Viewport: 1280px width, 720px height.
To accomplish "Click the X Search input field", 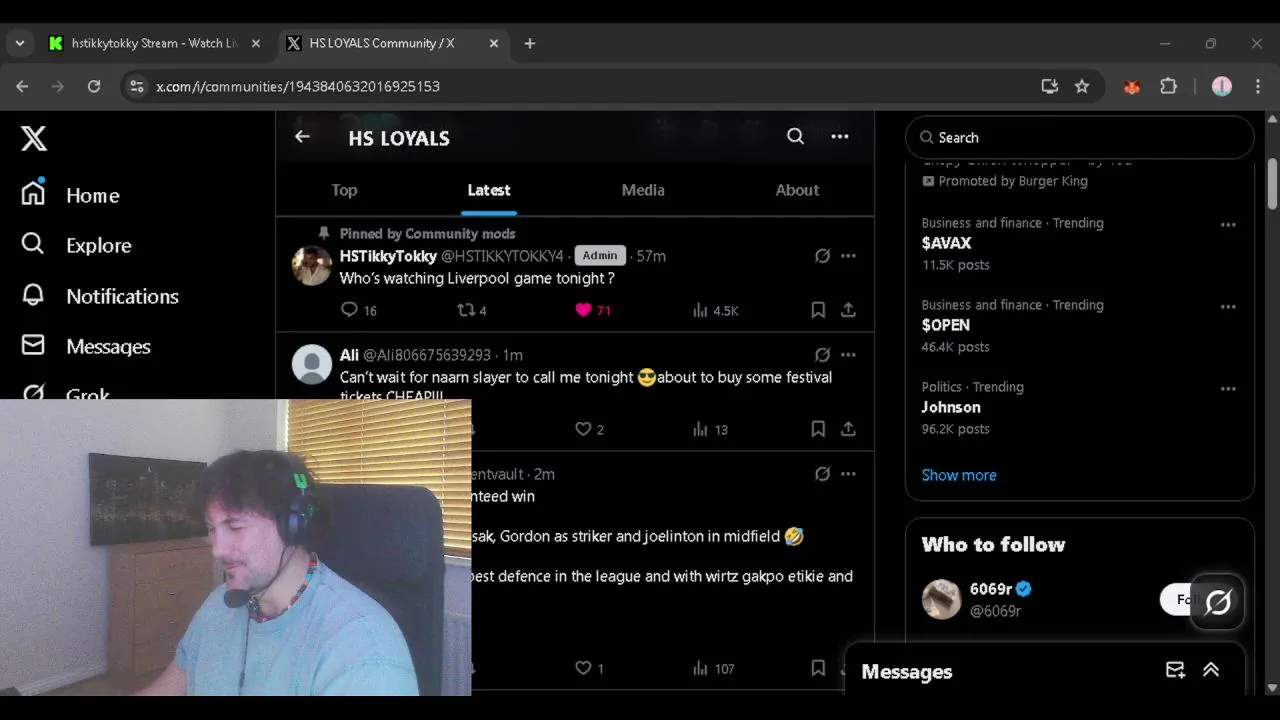I will (x=1079, y=137).
